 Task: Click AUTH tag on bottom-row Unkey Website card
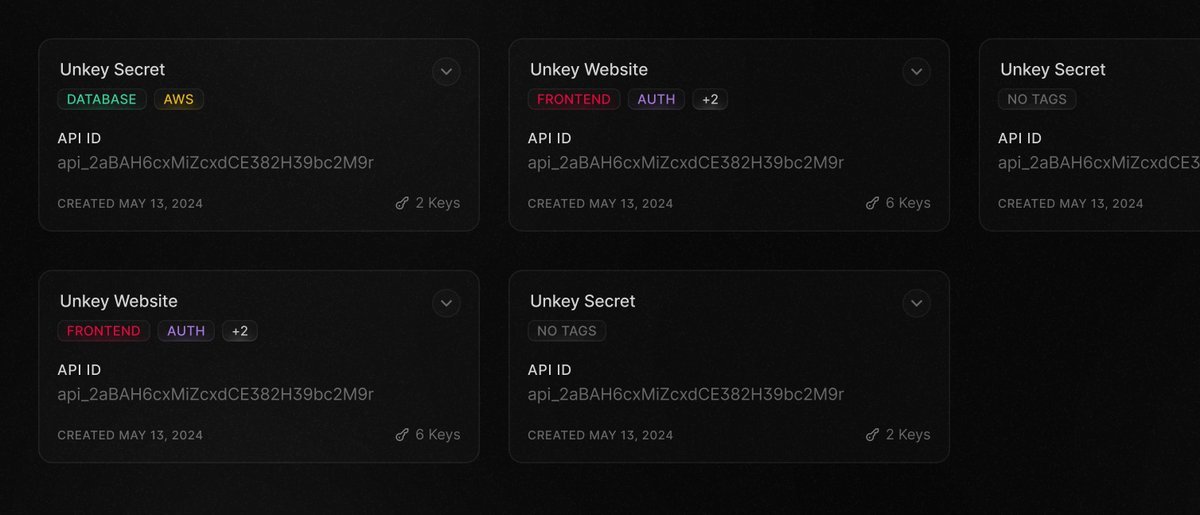pyautogui.click(x=186, y=331)
